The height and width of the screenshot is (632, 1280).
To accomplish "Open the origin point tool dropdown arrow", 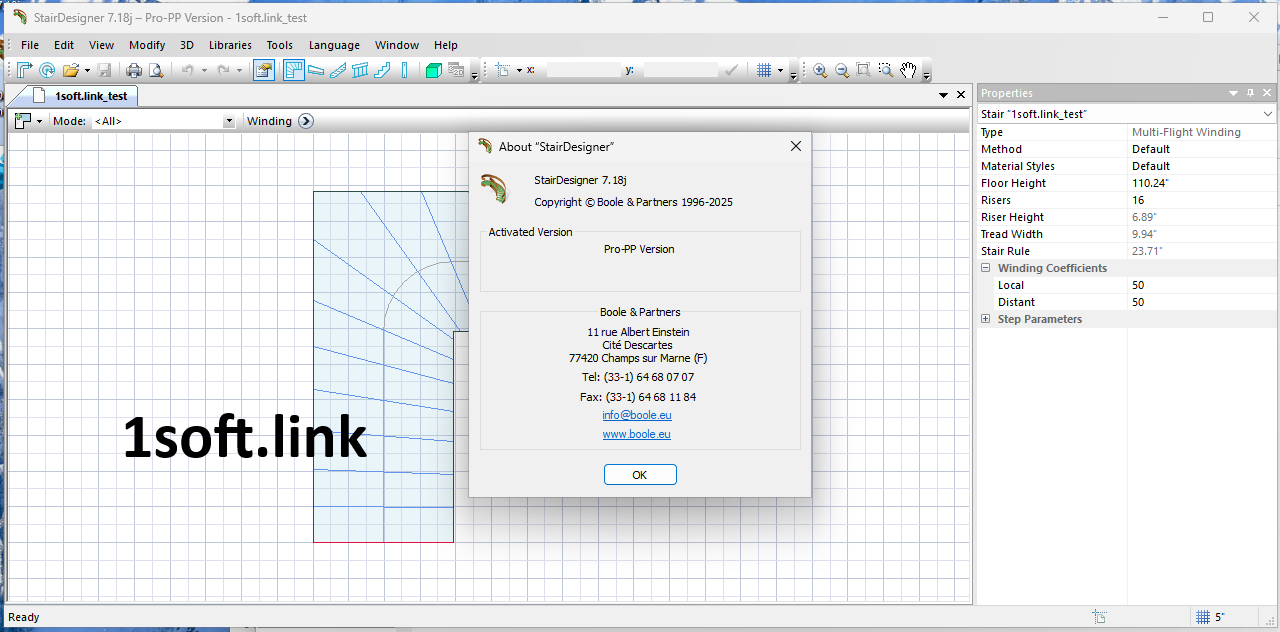I will (x=518, y=70).
